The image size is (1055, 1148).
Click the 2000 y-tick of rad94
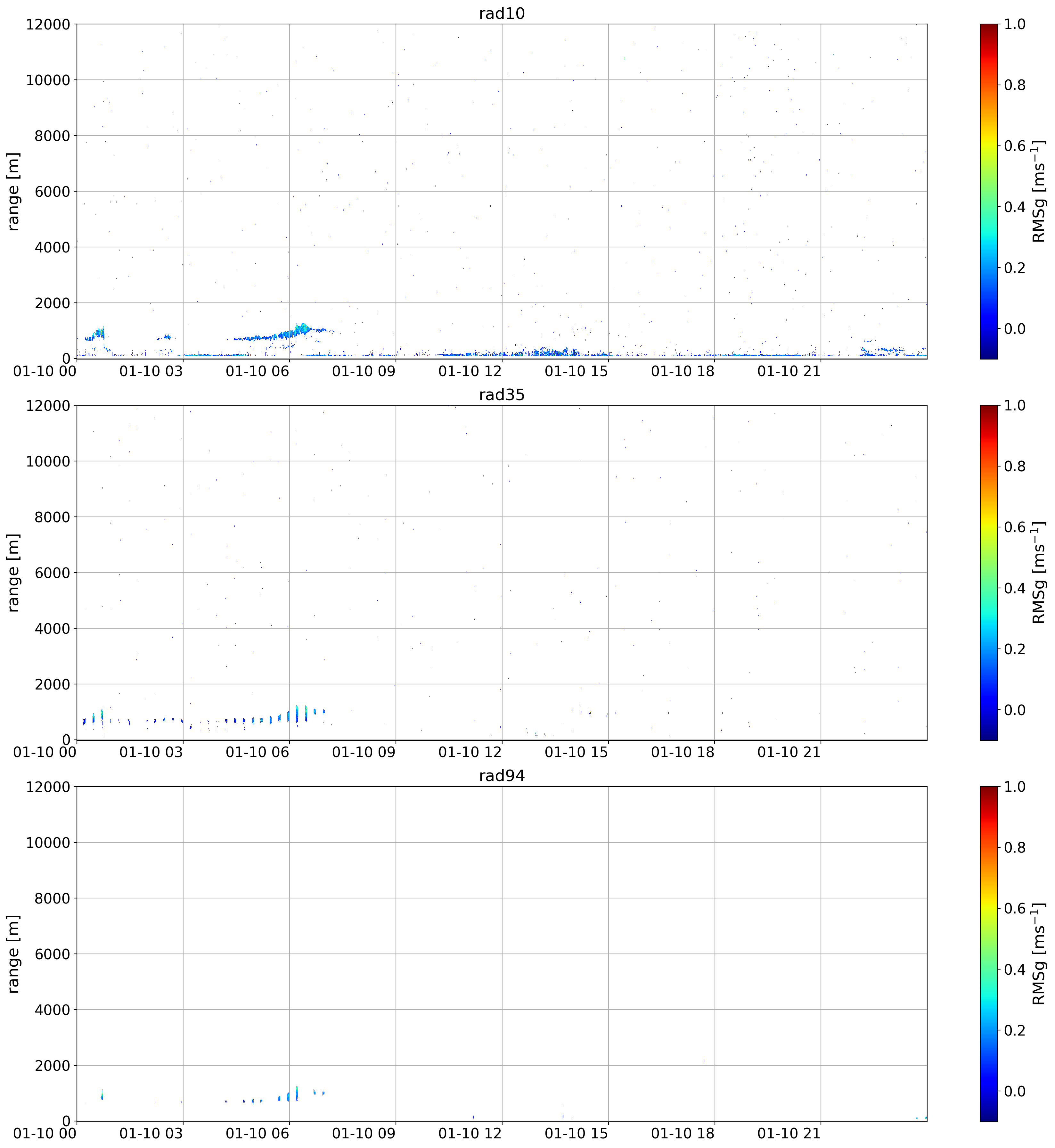52,1065
